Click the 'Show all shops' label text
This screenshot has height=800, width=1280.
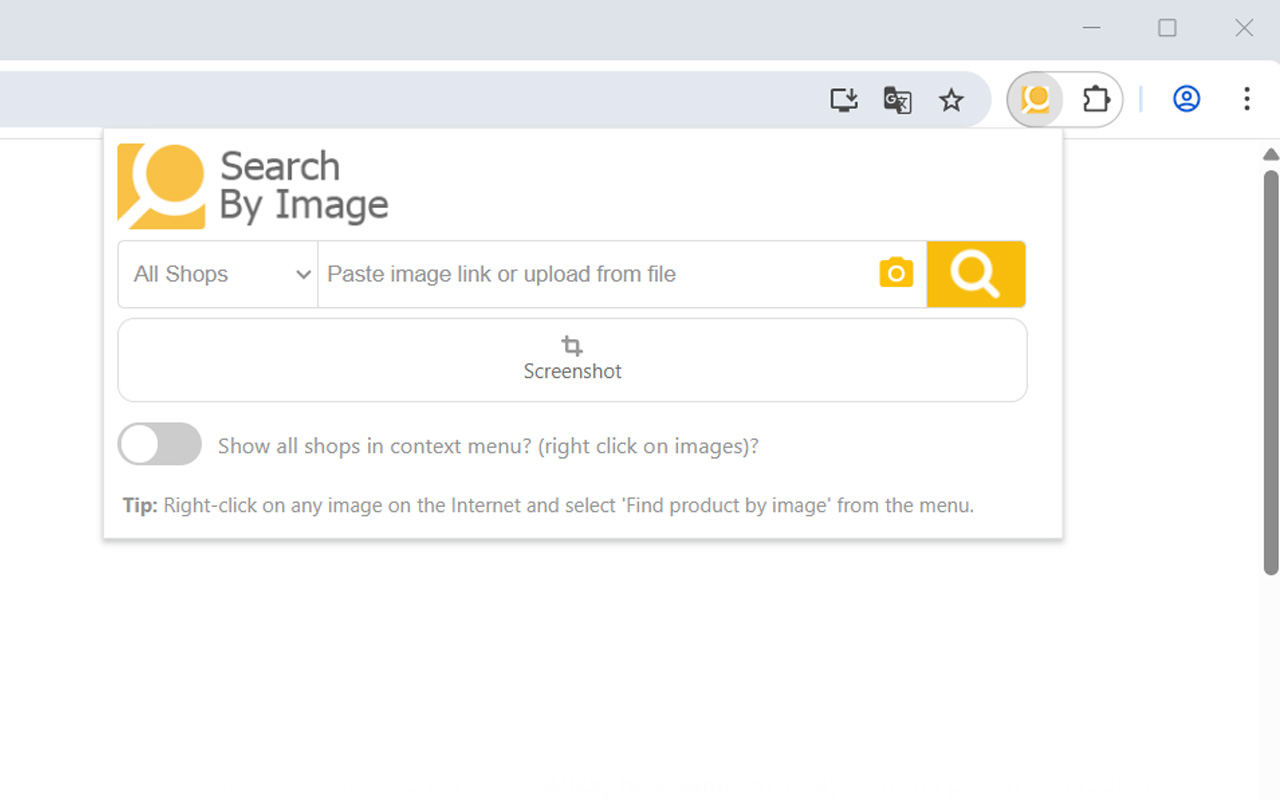pyautogui.click(x=488, y=446)
